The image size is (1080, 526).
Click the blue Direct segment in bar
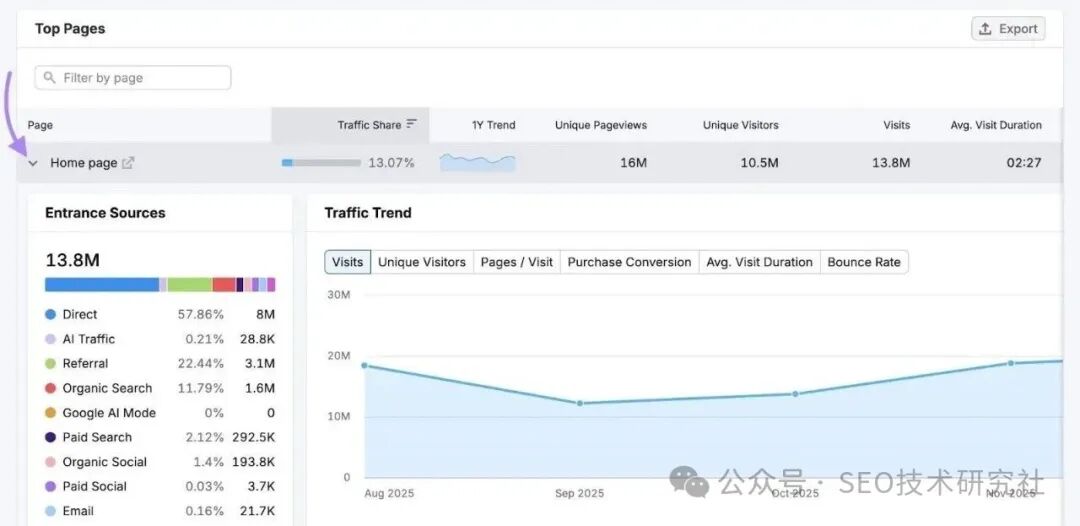[101, 285]
